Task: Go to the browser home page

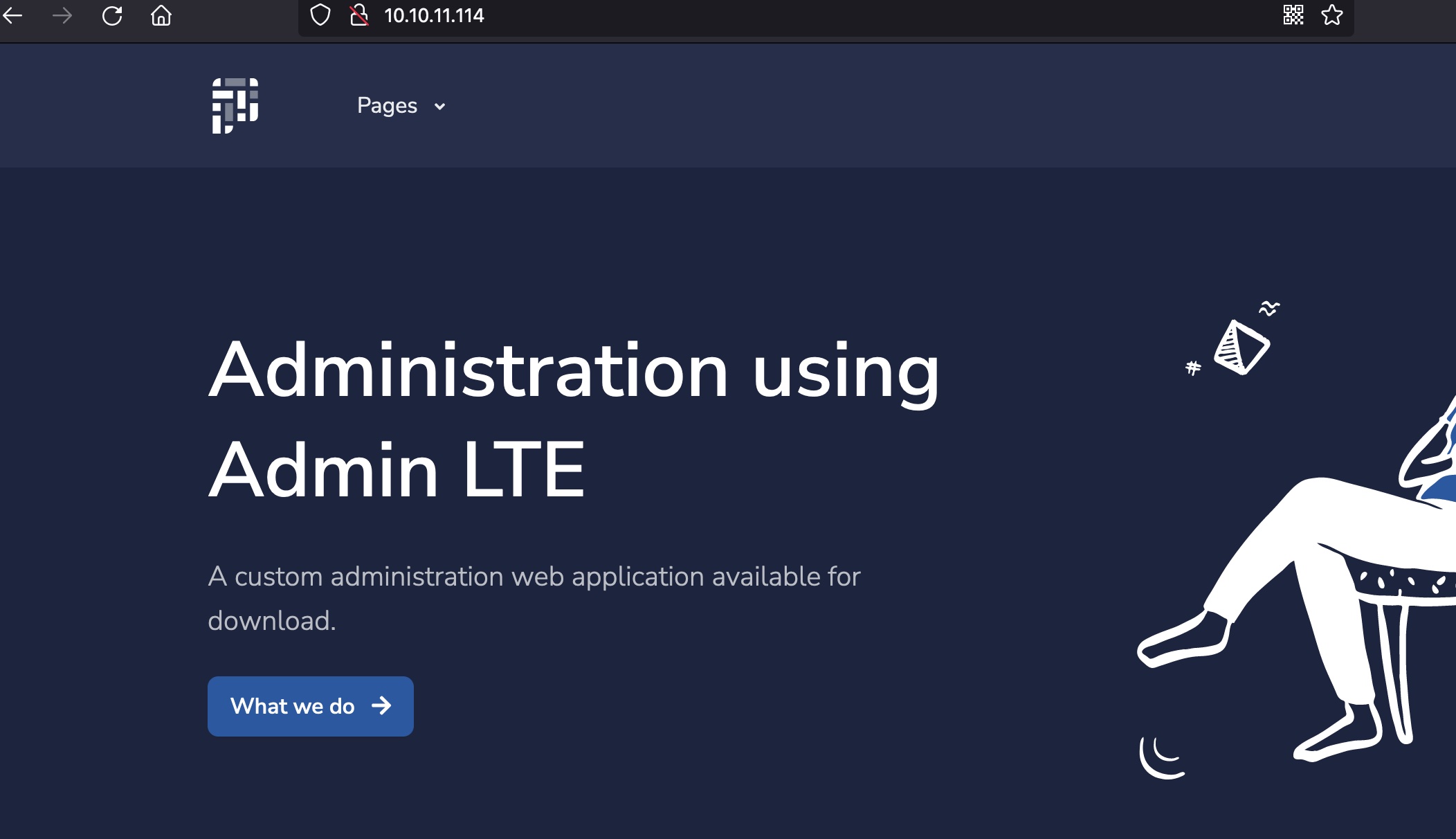Action: pos(161,15)
